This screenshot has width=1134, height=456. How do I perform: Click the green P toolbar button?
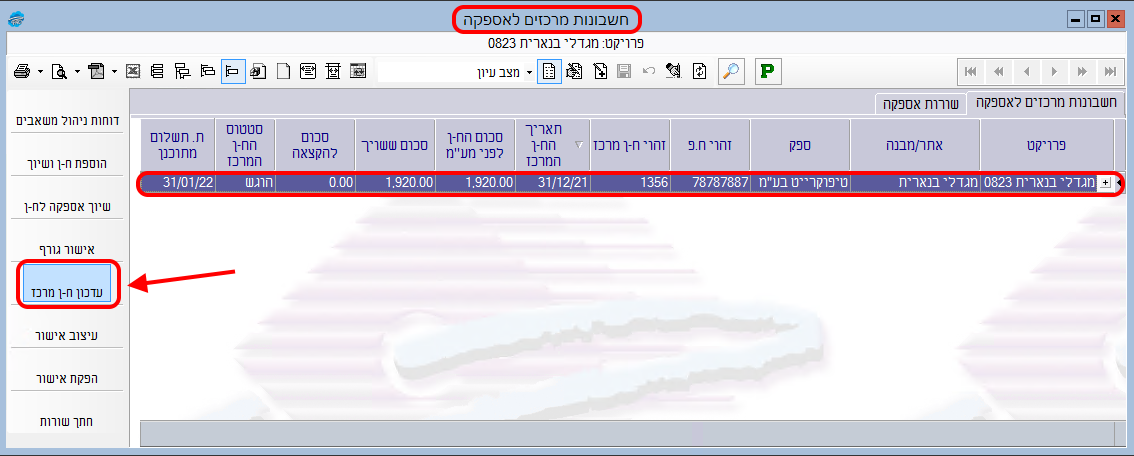coord(768,71)
